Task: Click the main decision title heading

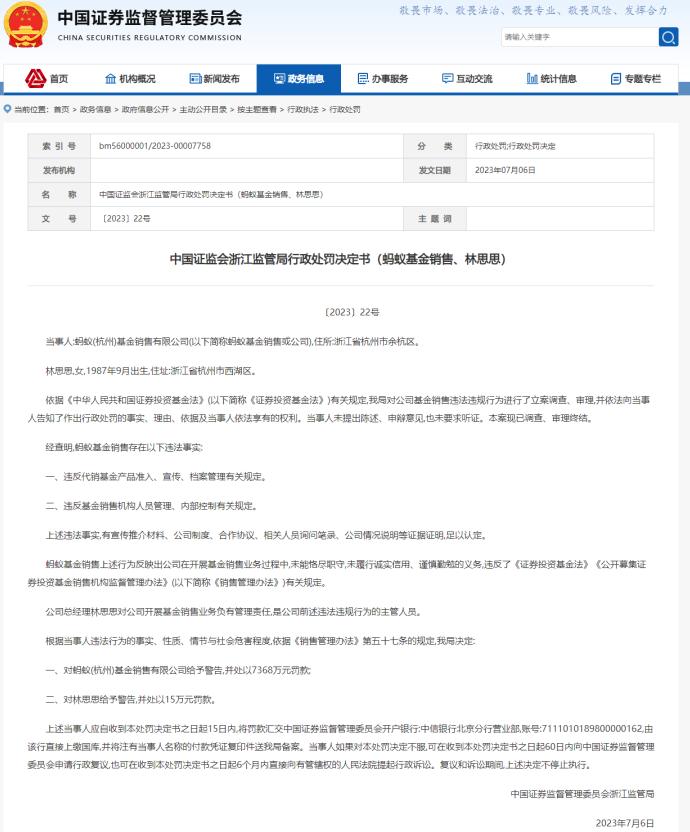Action: tap(338, 259)
